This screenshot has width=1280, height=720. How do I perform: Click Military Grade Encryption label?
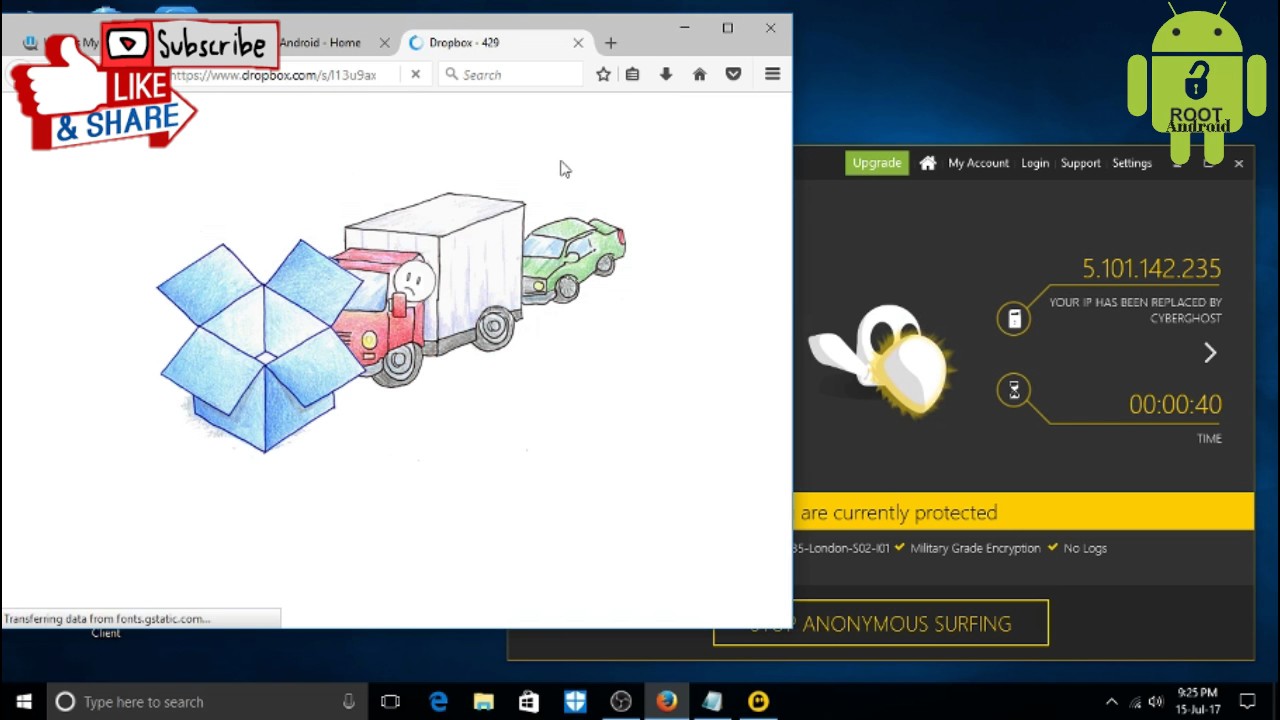coord(975,548)
